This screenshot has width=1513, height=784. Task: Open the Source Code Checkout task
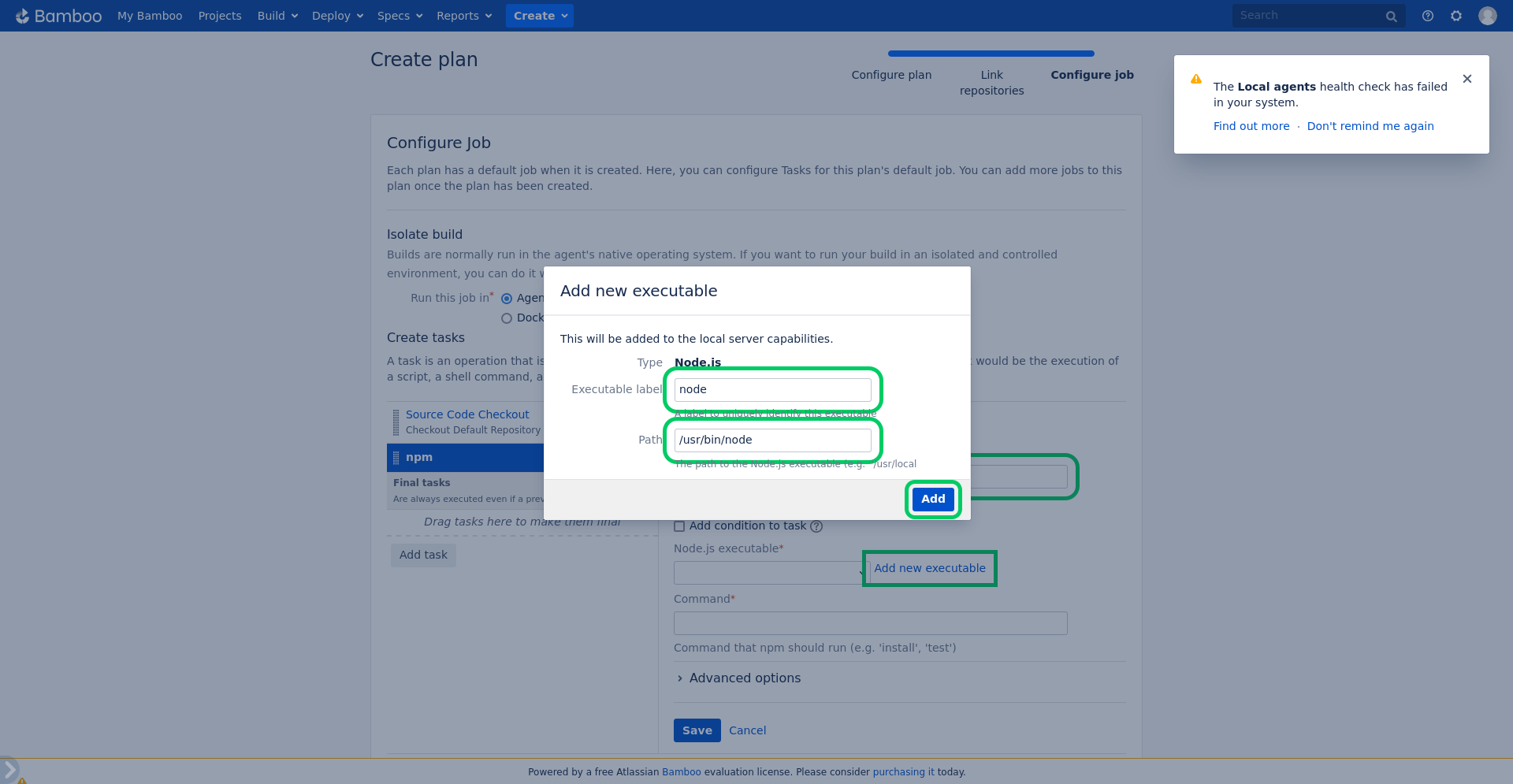(x=467, y=414)
